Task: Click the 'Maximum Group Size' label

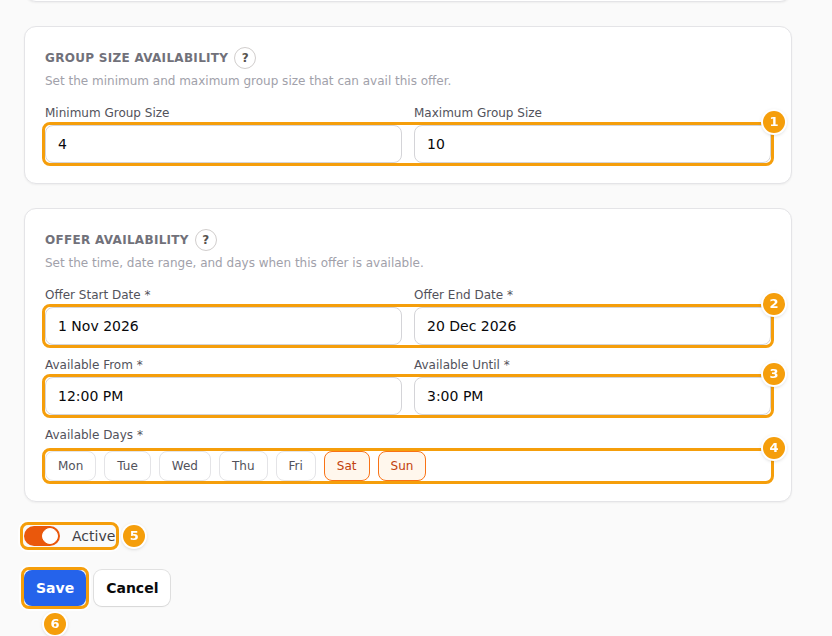Action: 478,112
